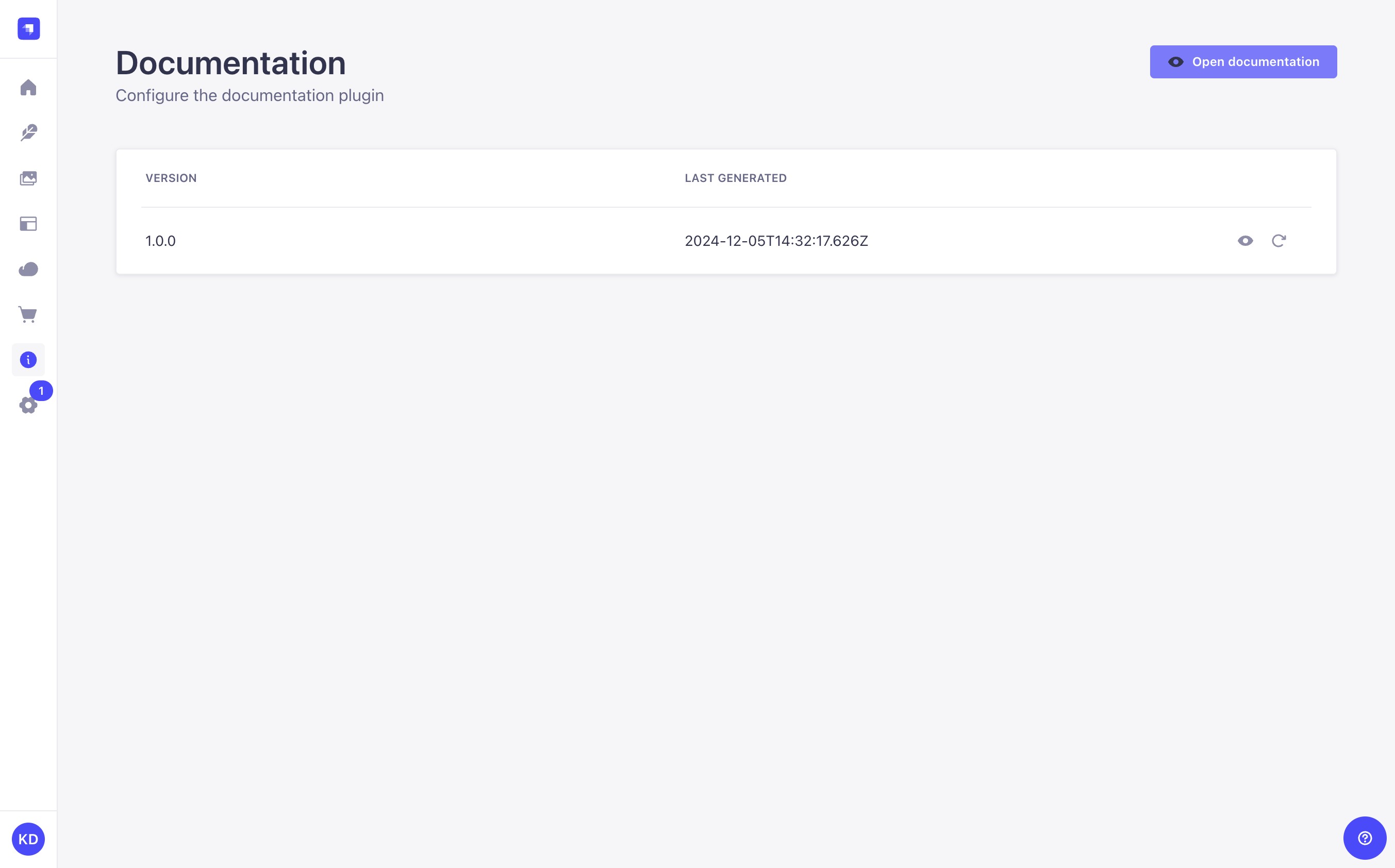Select the 1.0.0 version cell
Viewport: 1395px width, 868px height.
pyautogui.click(x=161, y=241)
